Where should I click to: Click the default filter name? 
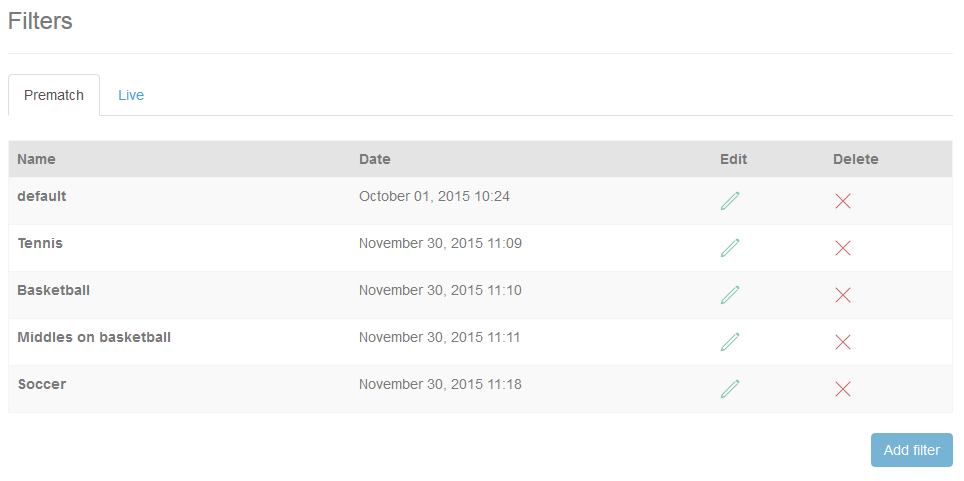point(42,196)
